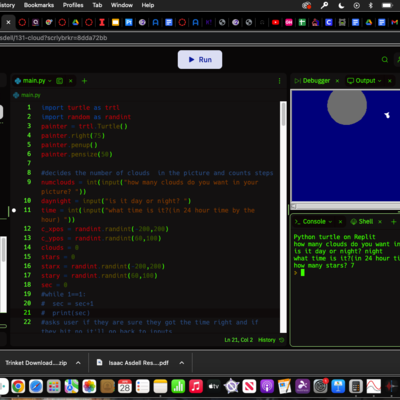Viewport: 400px width, 400px height.
Task: Expand the main.py tab dropdown chevron
Action: (50, 81)
